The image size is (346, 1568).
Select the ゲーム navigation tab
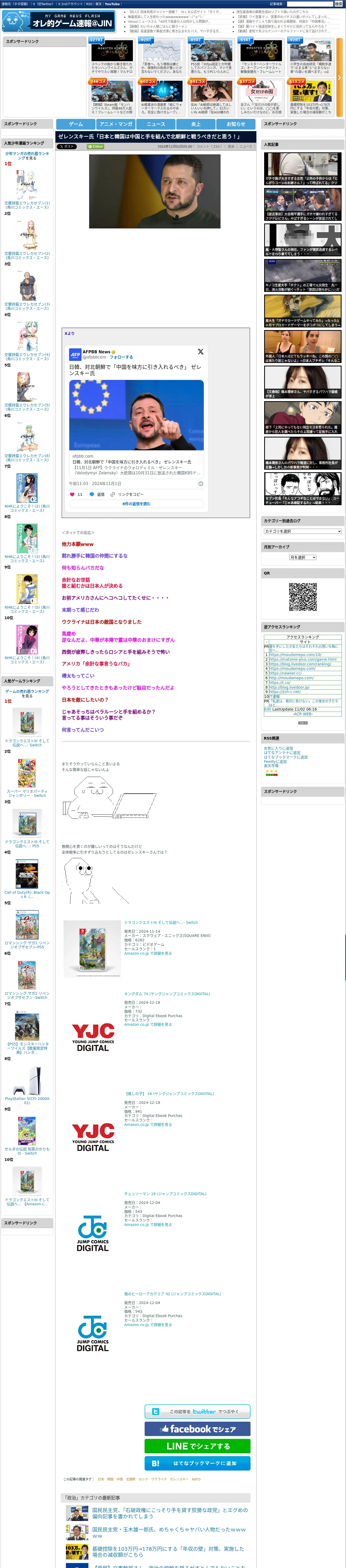tap(76, 124)
